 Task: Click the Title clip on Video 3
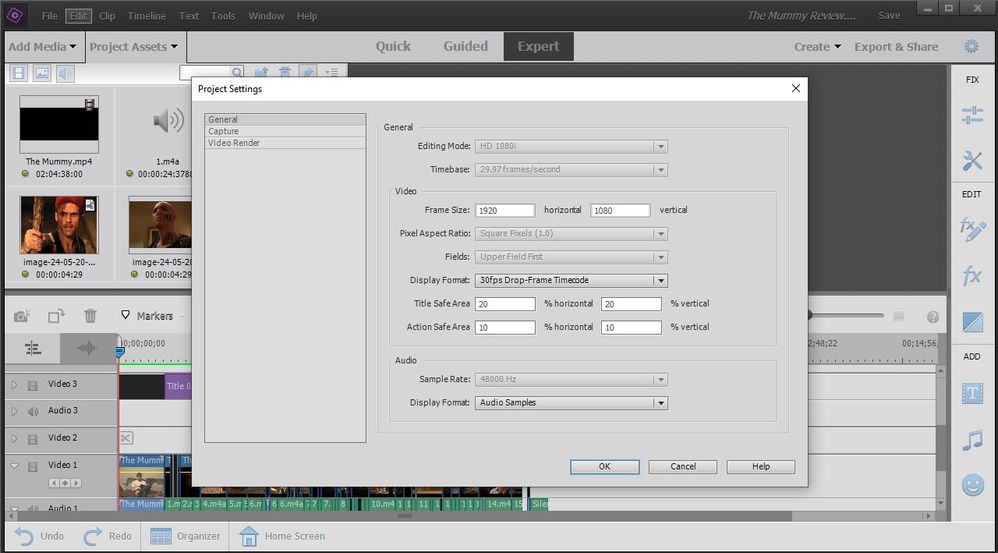point(178,386)
